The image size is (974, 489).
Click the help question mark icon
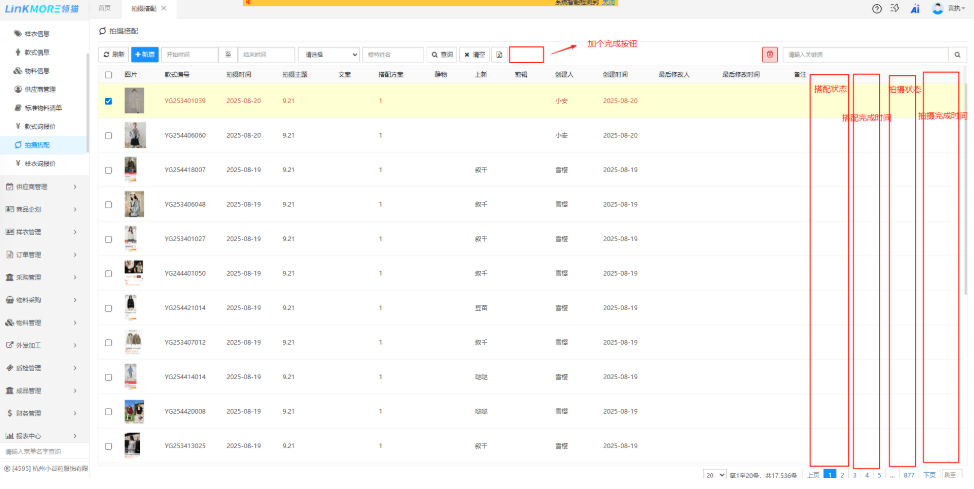click(877, 8)
